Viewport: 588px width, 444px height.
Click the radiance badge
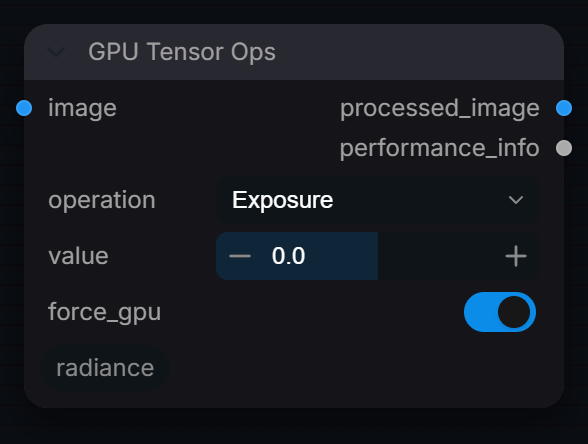tap(105, 368)
